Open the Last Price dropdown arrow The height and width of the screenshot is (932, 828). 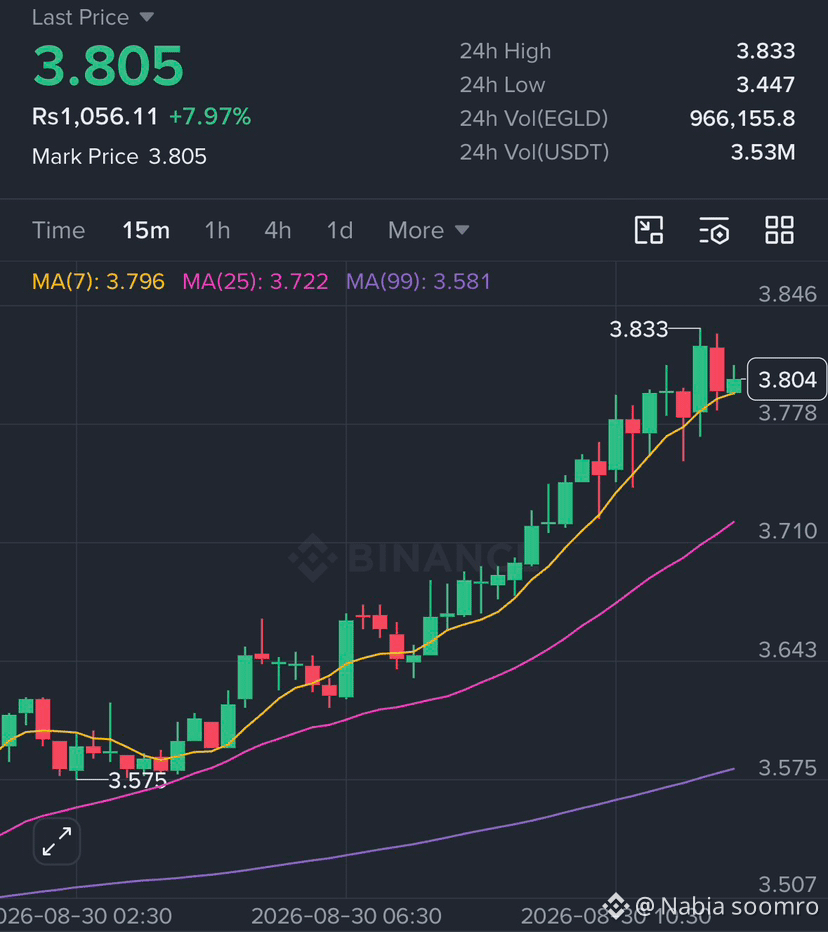[x=147, y=17]
